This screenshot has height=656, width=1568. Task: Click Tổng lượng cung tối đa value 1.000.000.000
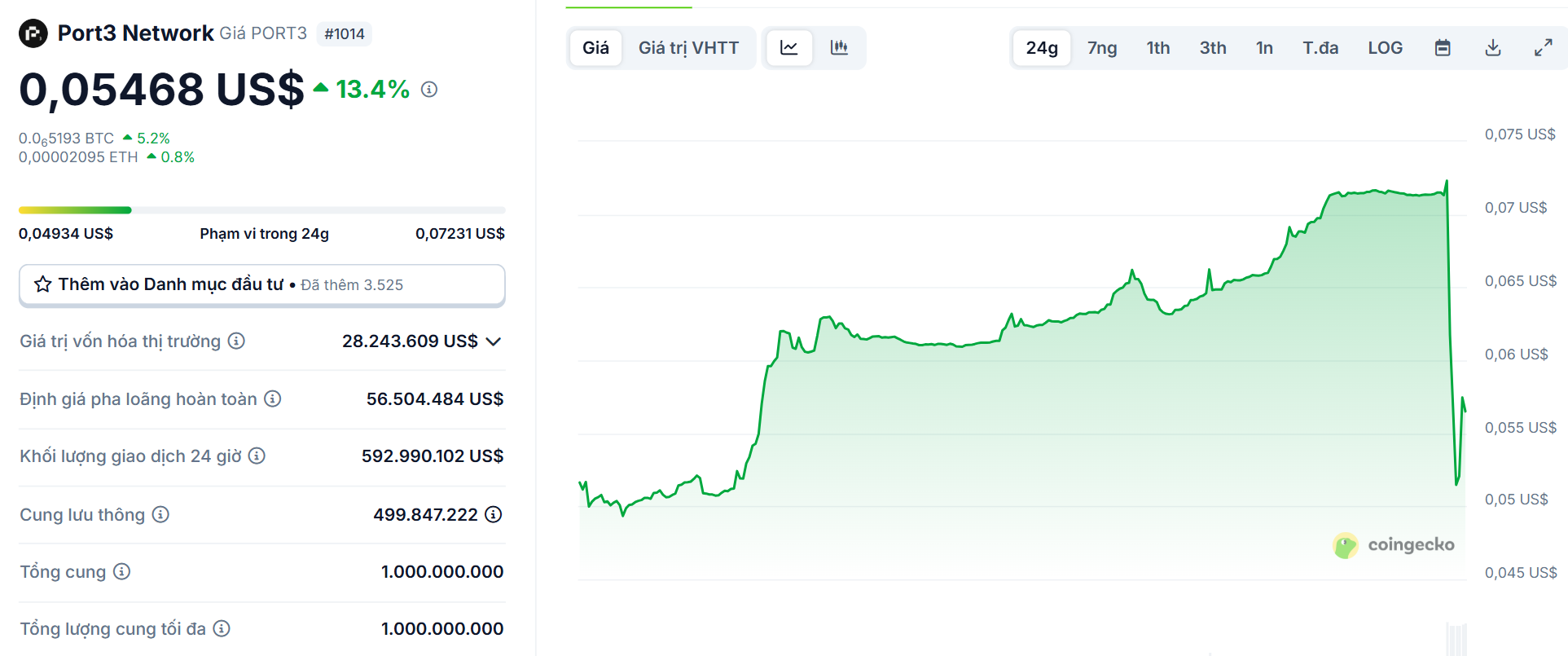(442, 628)
